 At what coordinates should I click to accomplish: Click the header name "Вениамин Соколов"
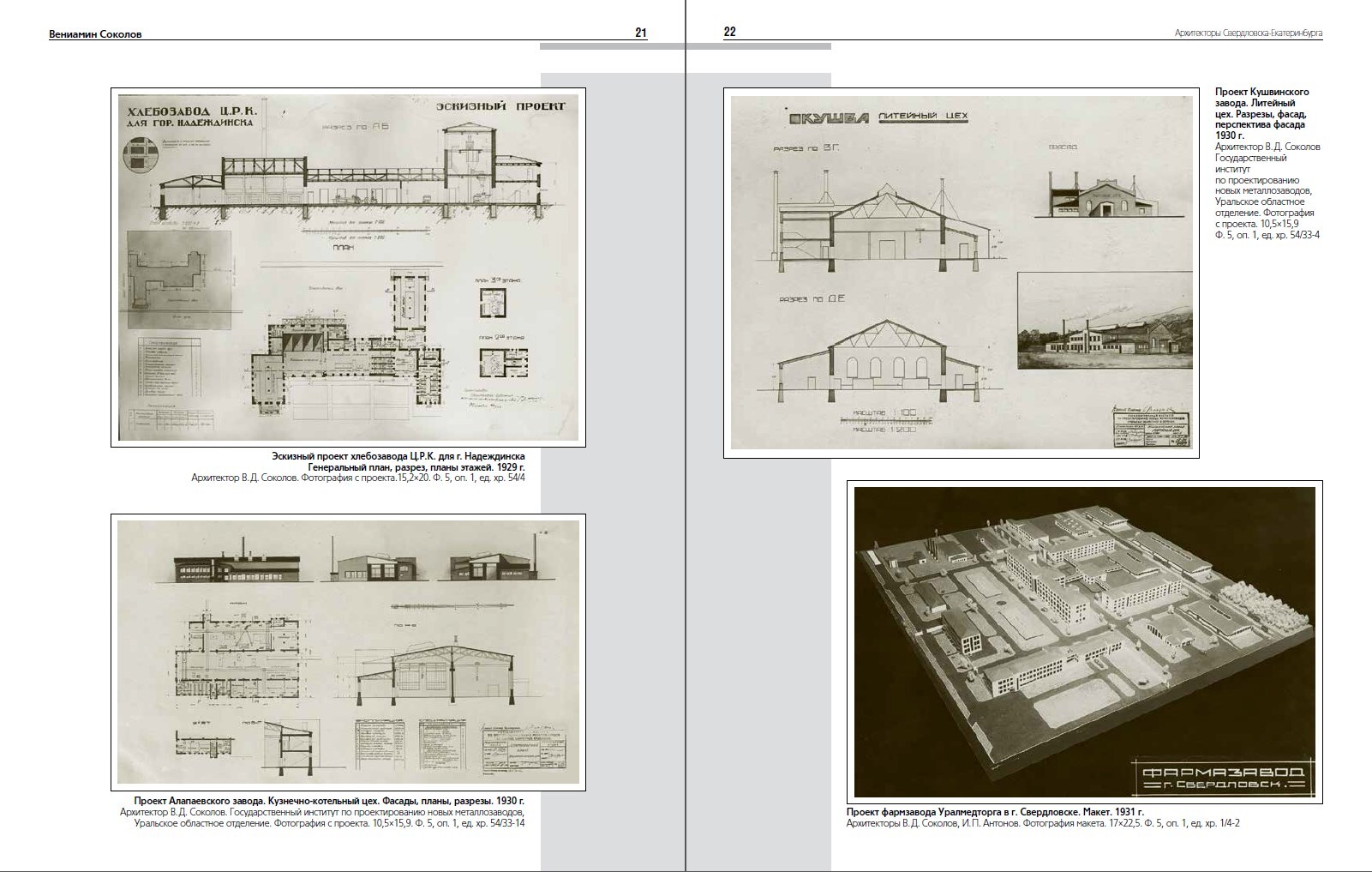click(x=95, y=34)
